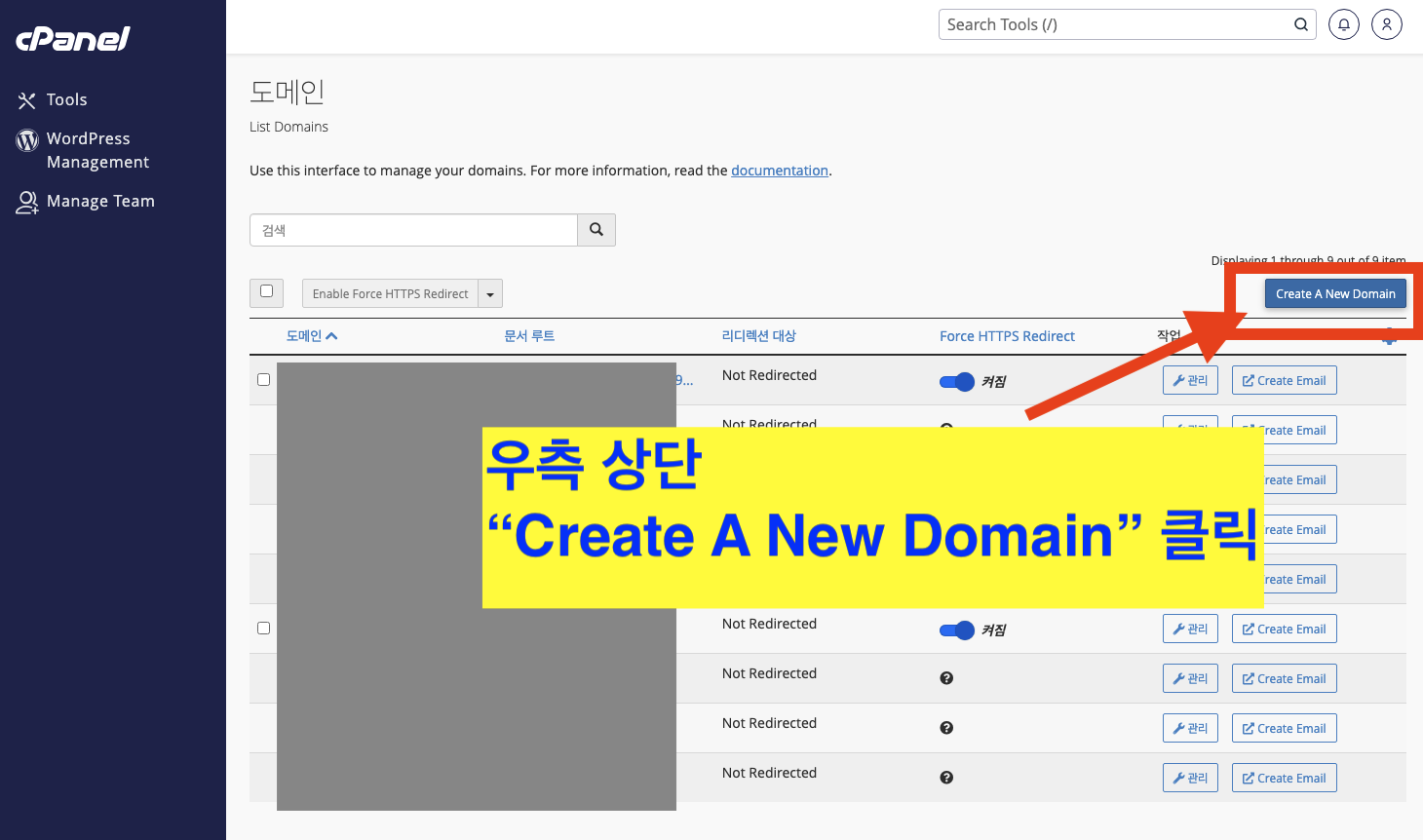Expand the Force HTTPS Redirect dropdown arrow
Viewport: 1423px width, 840px height.
coord(490,293)
